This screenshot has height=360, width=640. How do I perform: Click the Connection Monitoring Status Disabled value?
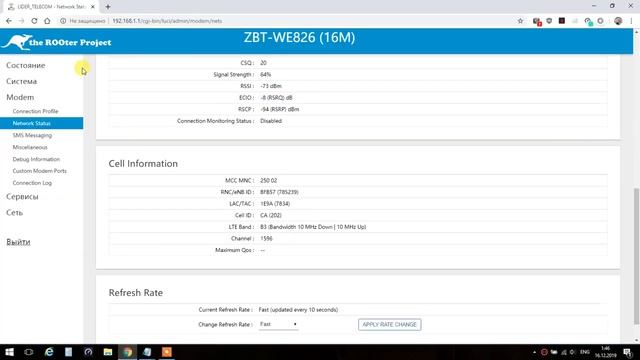click(271, 121)
